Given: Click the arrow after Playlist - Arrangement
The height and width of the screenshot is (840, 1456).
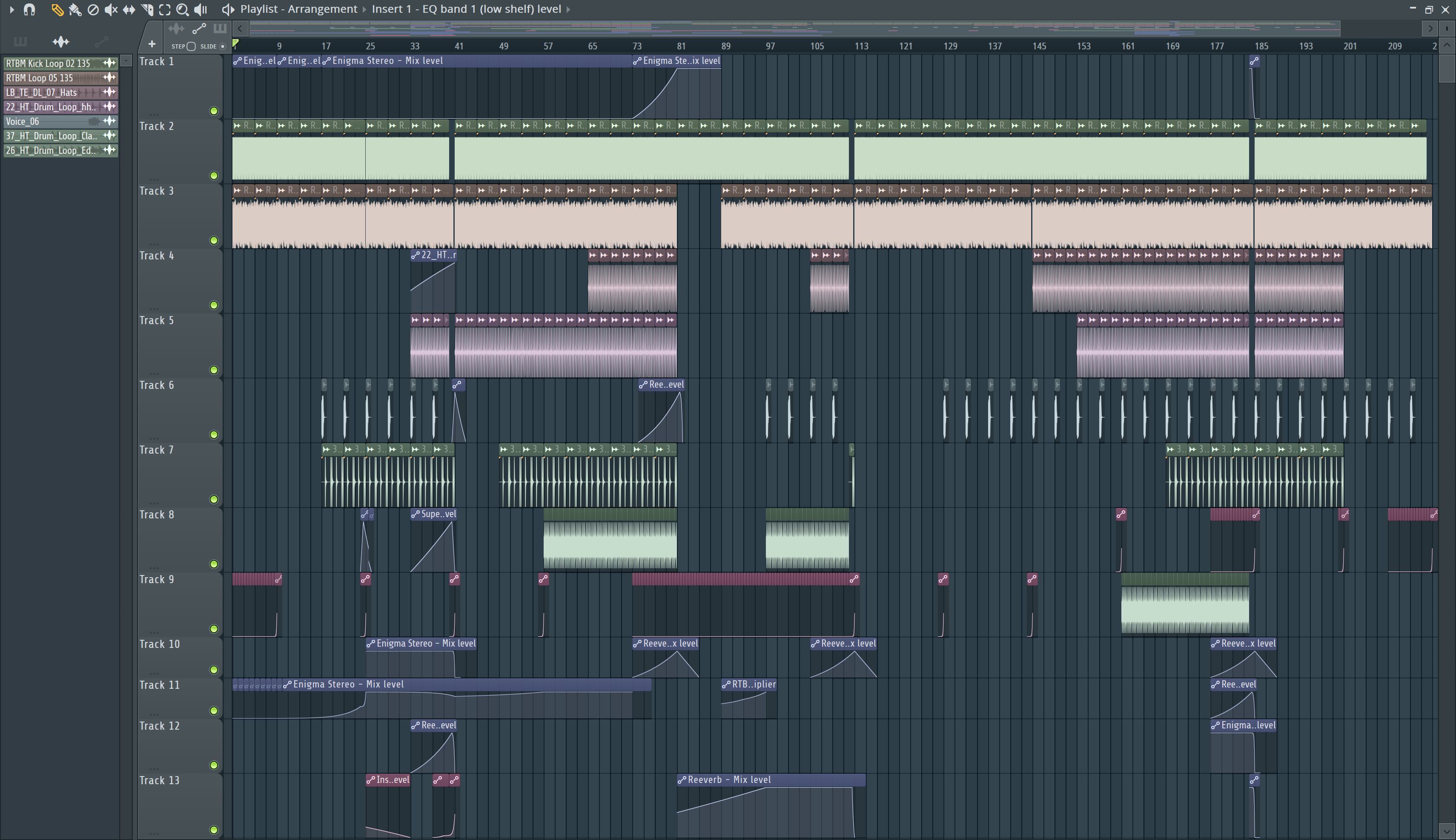Looking at the screenshot, I should point(364,9).
